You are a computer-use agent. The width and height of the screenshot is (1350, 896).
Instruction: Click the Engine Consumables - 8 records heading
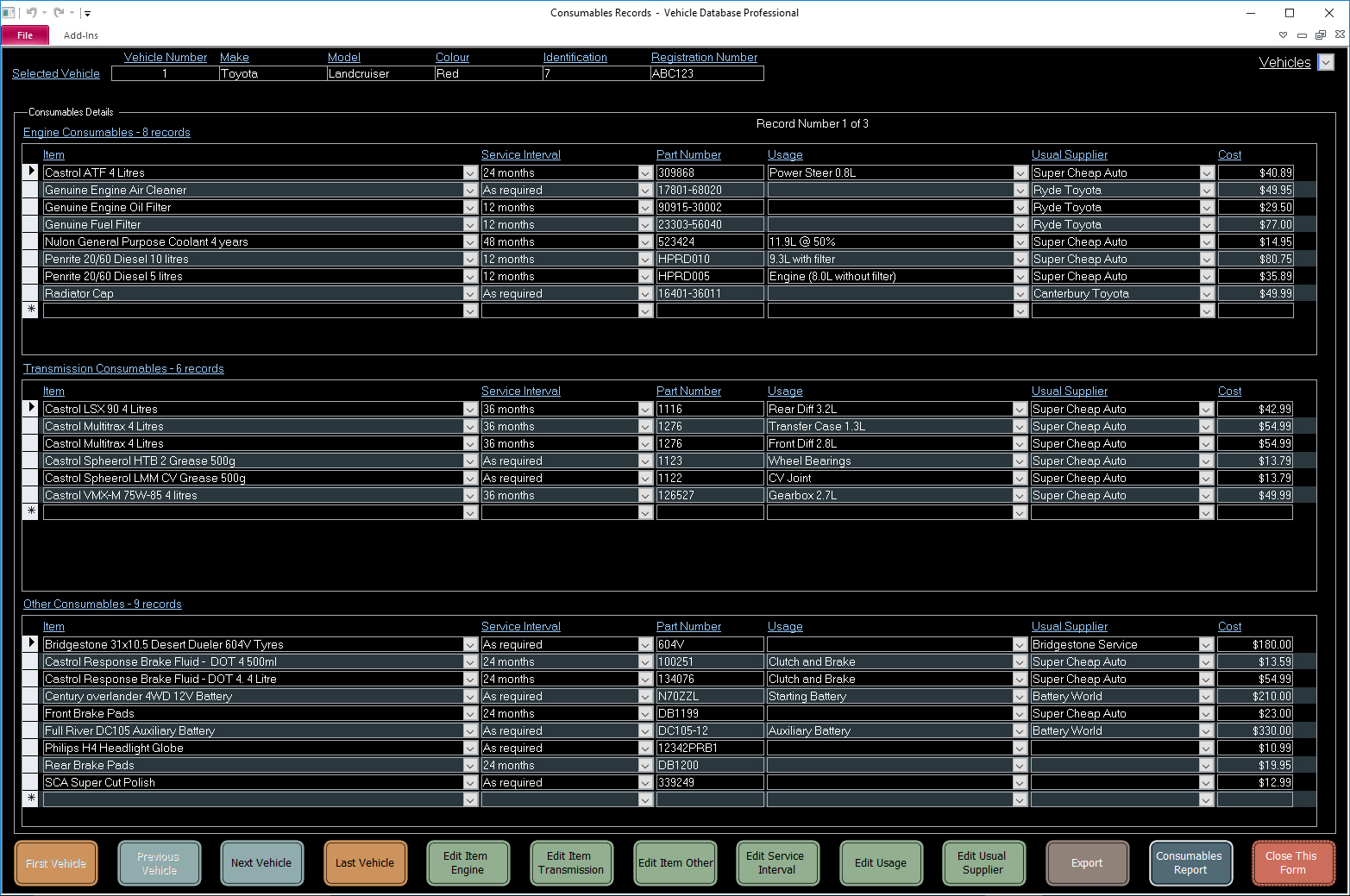click(107, 132)
